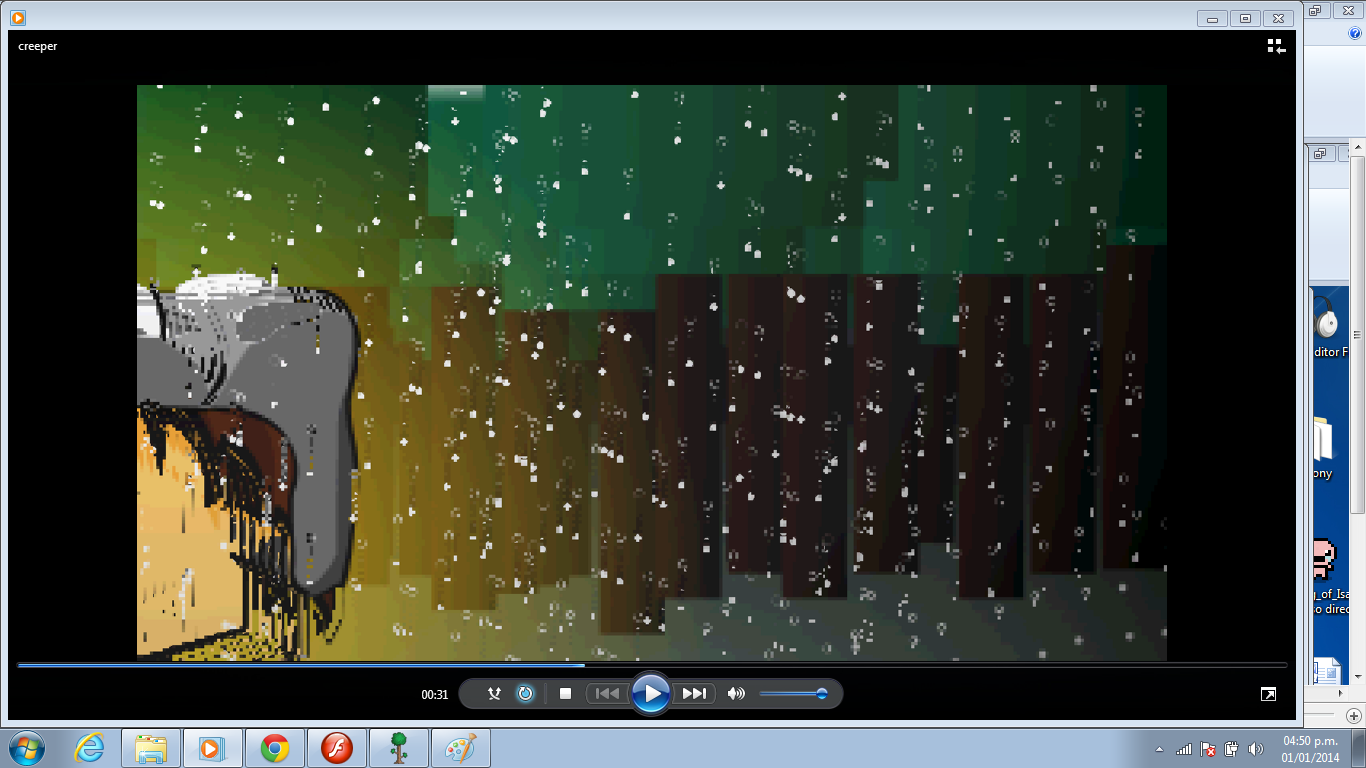Toggle shuffle mode in player controls
1366x768 pixels.
pyautogui.click(x=494, y=693)
